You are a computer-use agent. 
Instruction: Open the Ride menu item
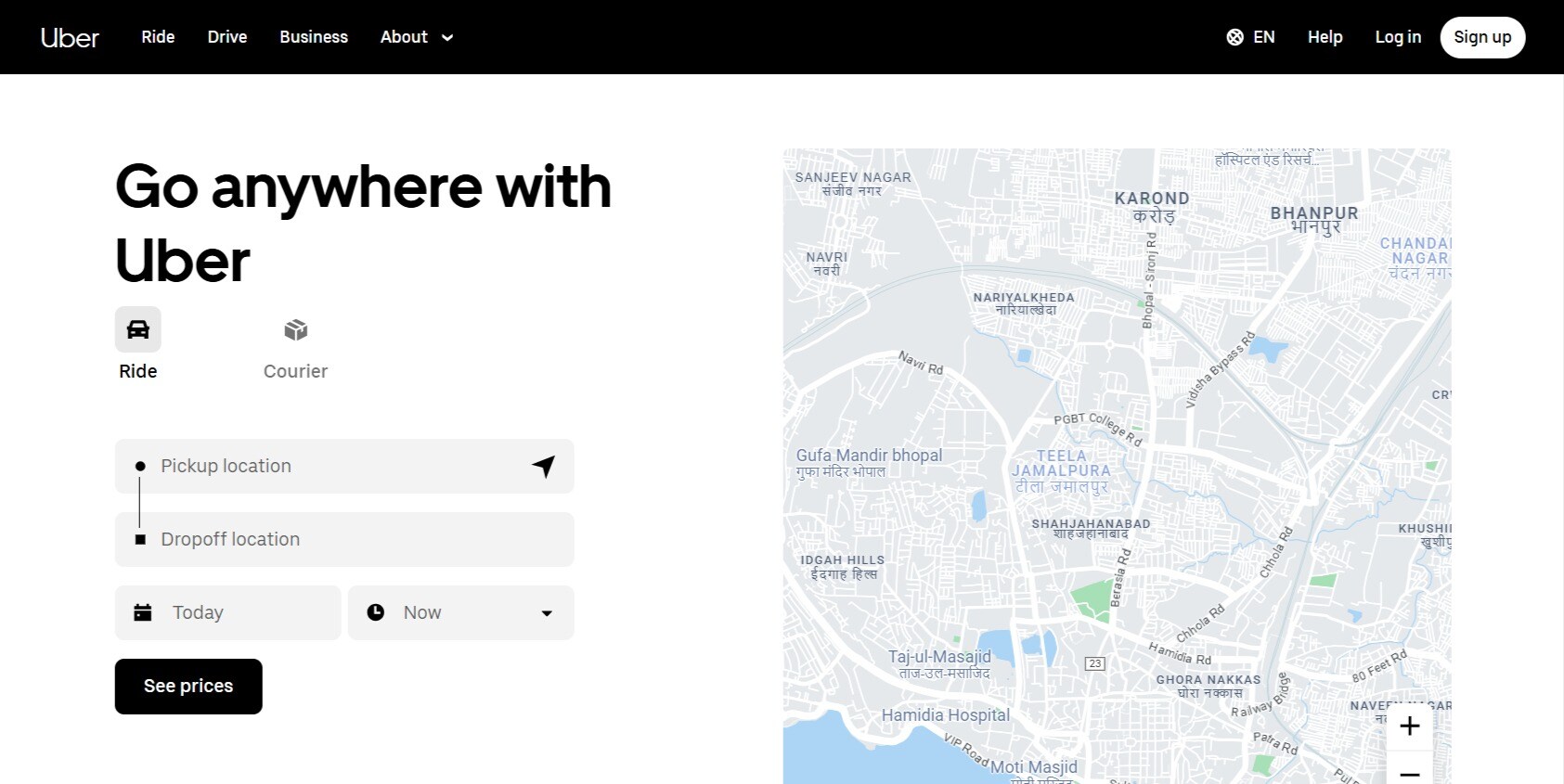pos(158,37)
